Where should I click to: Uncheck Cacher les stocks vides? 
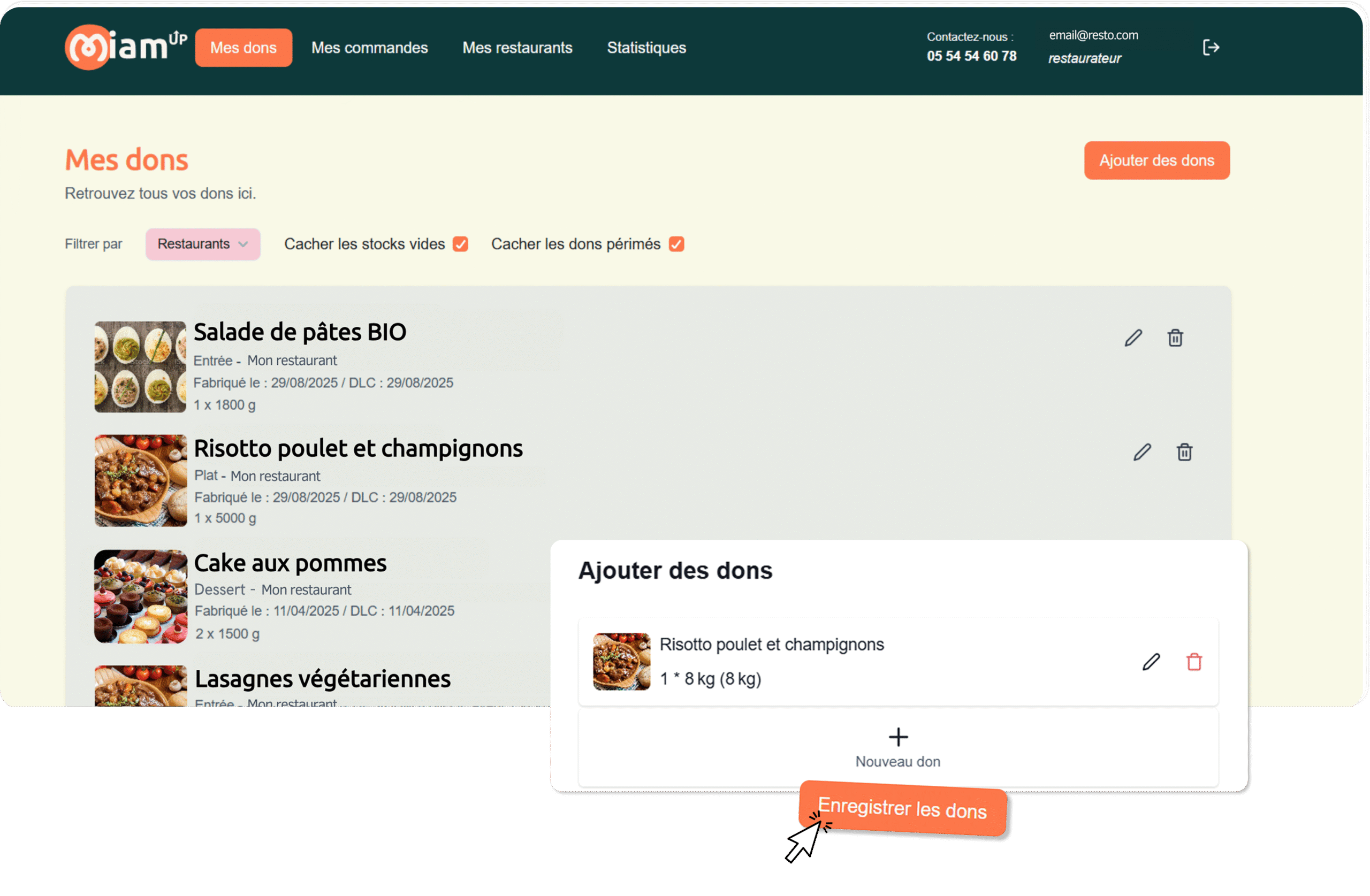[x=460, y=244]
